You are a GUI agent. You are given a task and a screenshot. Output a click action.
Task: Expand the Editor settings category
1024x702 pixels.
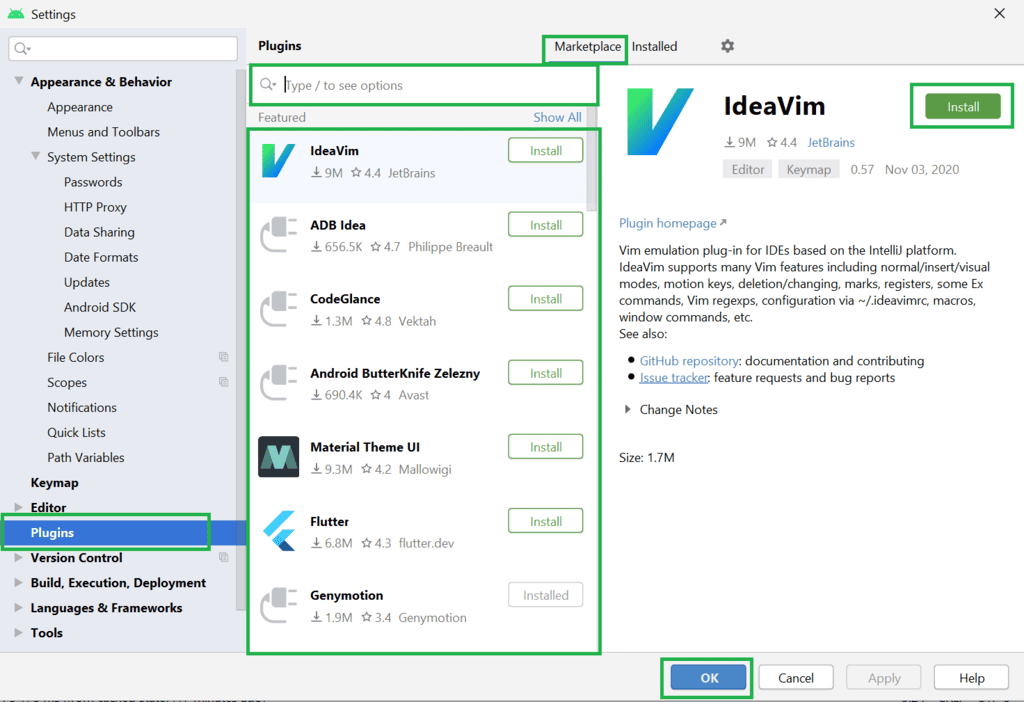coord(18,507)
